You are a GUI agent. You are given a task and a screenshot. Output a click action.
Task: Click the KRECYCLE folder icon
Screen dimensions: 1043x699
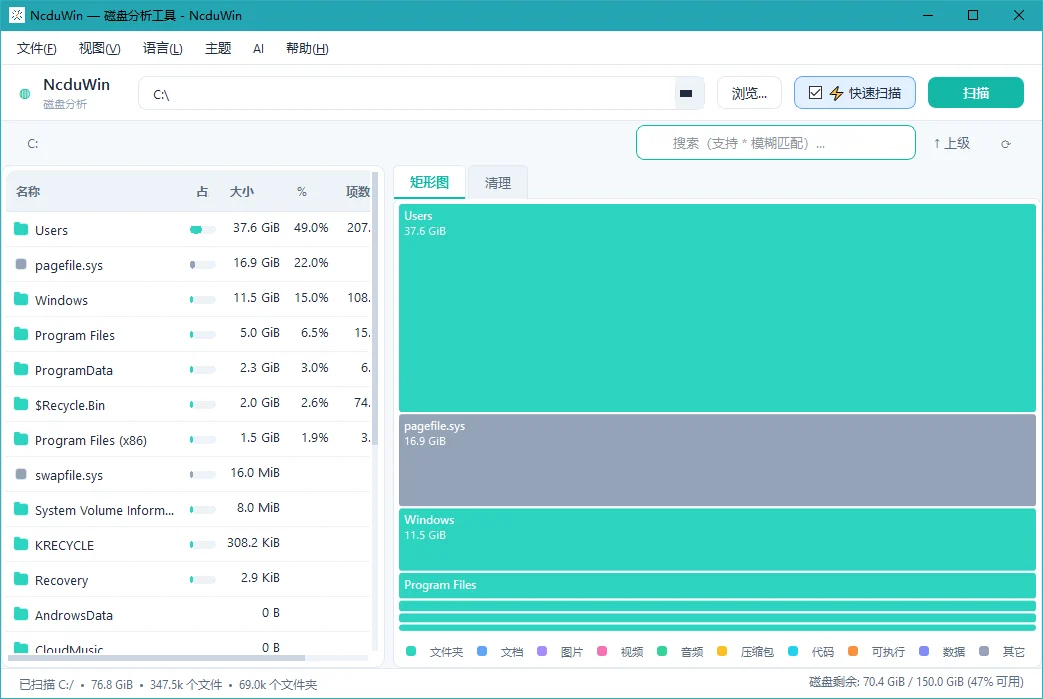tap(21, 545)
